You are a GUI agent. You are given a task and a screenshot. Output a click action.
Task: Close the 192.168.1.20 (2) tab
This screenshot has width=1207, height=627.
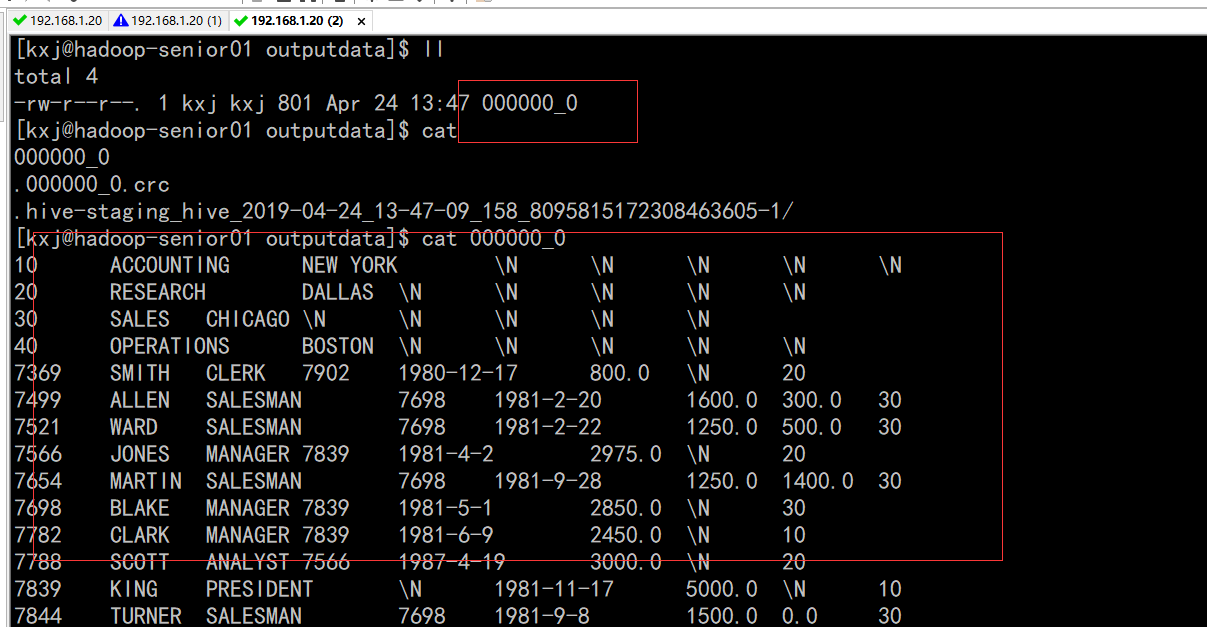point(361,21)
